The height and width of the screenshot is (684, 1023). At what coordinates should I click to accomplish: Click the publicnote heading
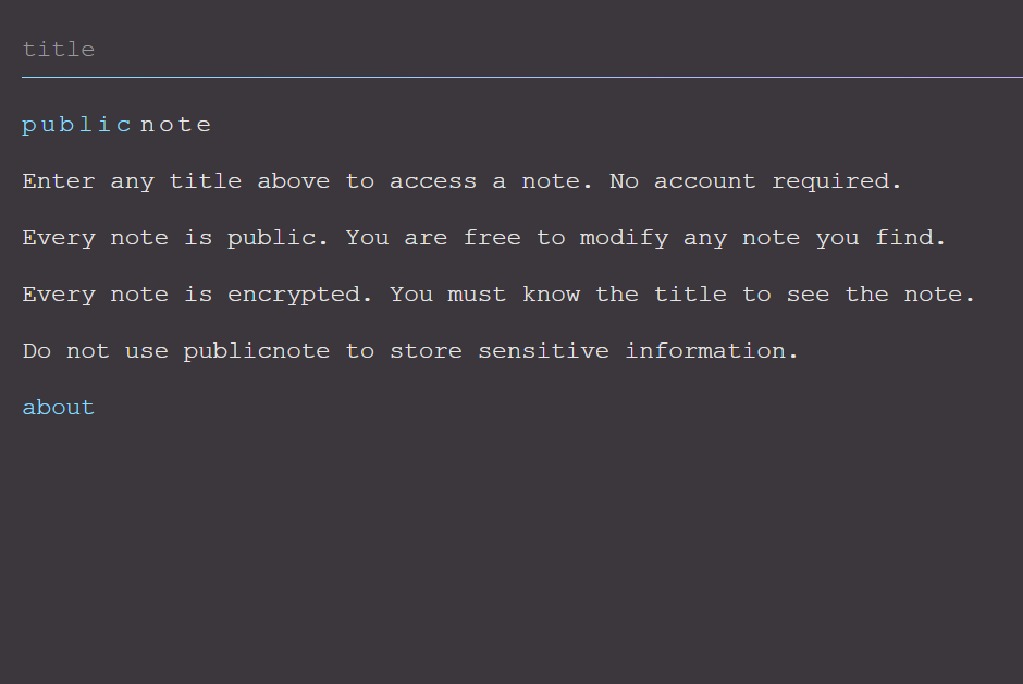(115, 123)
